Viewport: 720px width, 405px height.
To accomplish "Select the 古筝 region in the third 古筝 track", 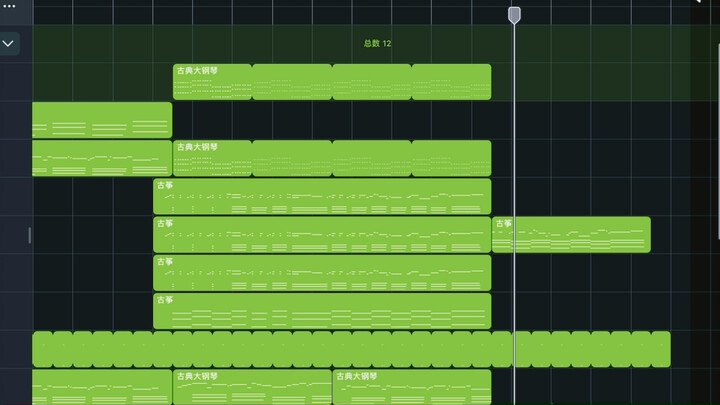I will (x=322, y=273).
